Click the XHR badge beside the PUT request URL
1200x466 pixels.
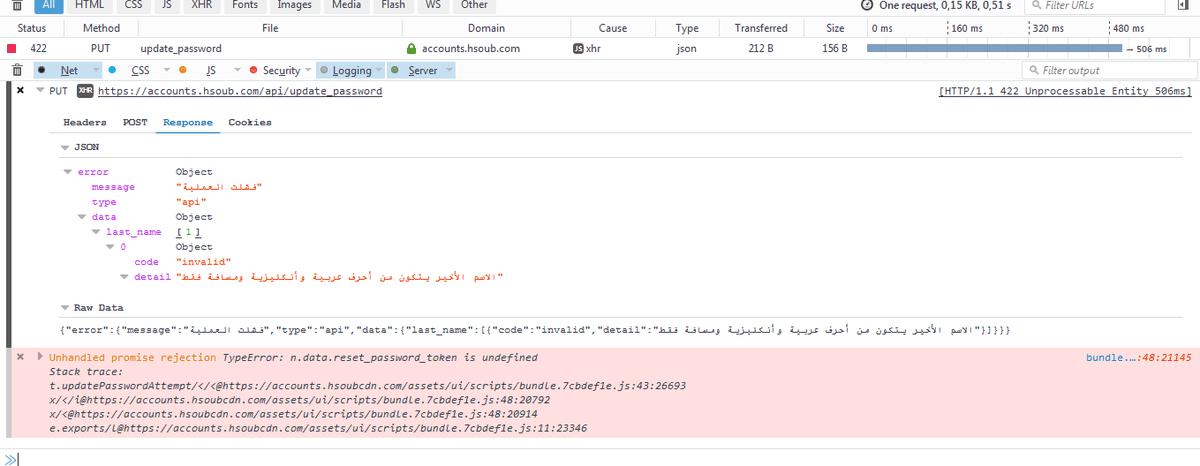tap(85, 91)
